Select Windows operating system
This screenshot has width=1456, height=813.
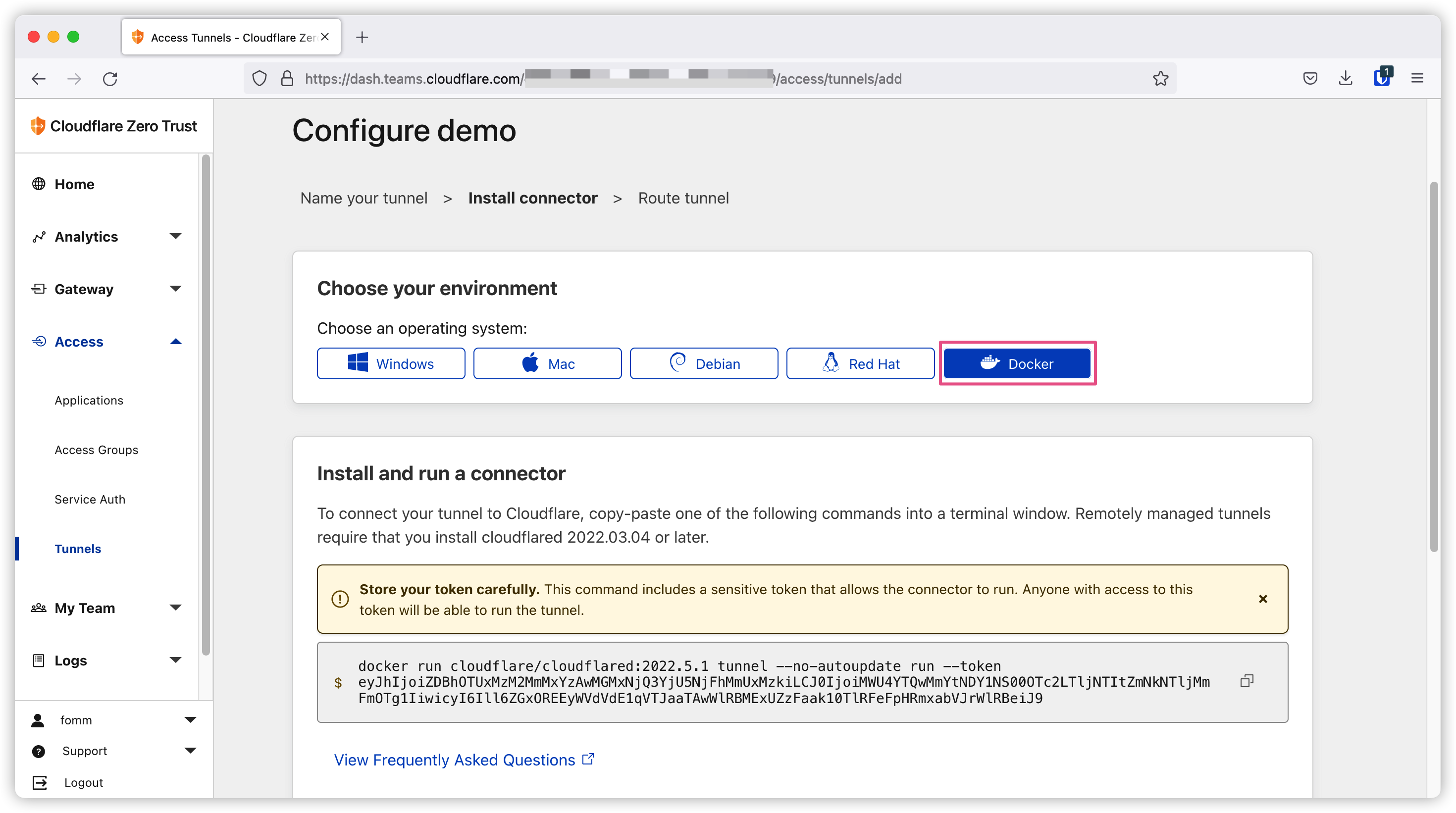[x=391, y=364]
